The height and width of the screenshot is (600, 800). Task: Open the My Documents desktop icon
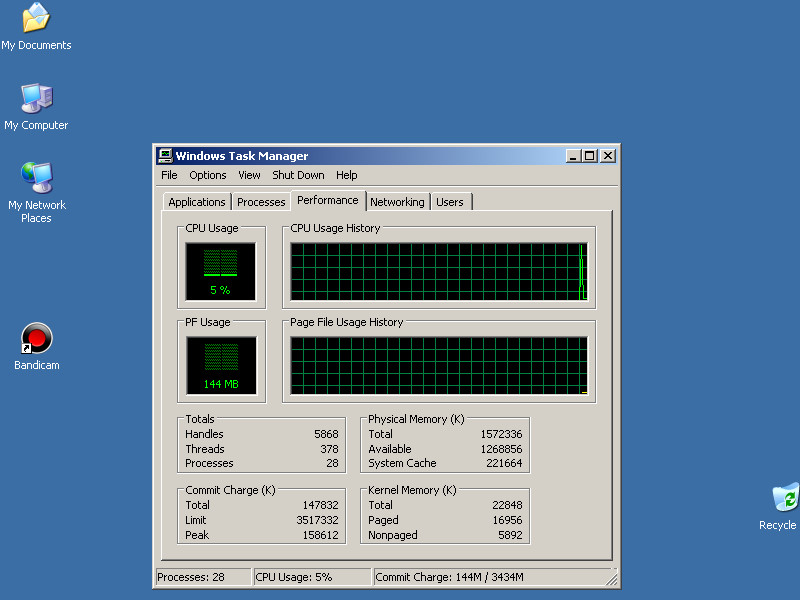coord(36,27)
